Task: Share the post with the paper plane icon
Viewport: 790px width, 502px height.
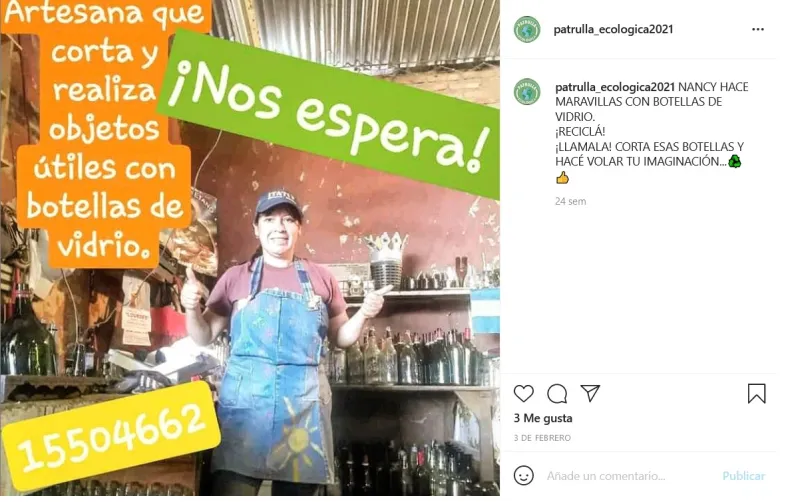Action: click(590, 393)
